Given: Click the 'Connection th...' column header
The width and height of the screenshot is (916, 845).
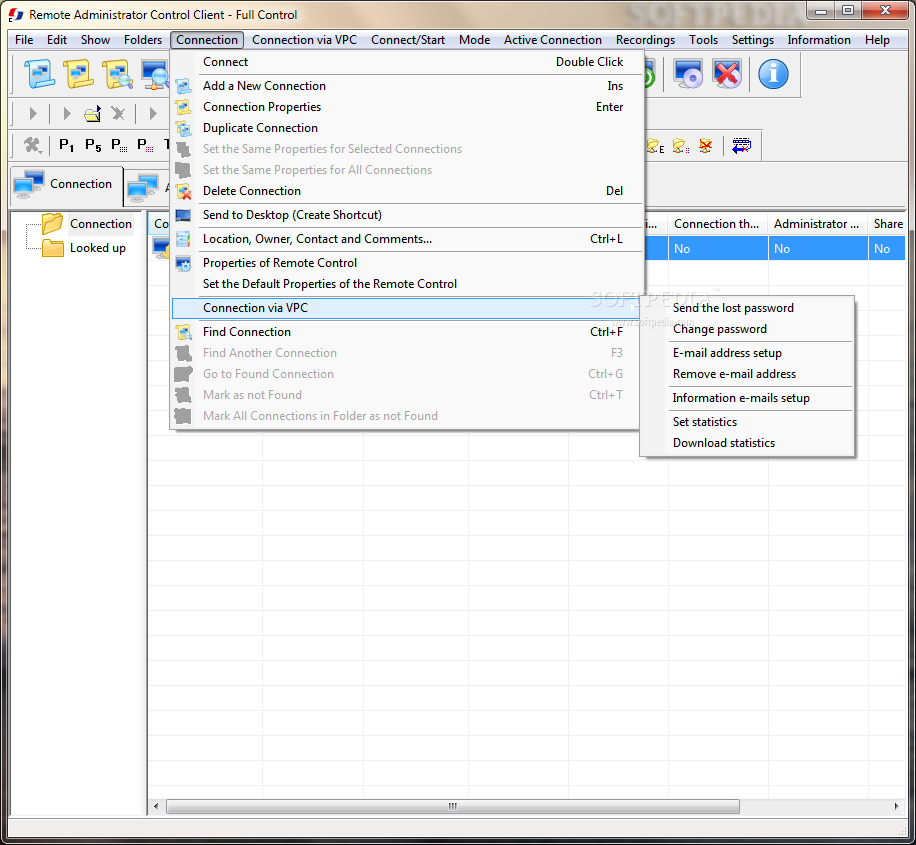Looking at the screenshot, I should [x=718, y=224].
